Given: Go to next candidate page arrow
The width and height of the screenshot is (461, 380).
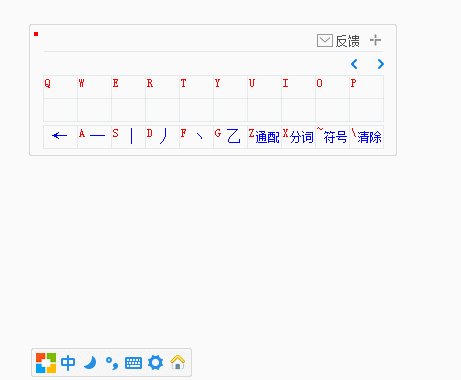Looking at the screenshot, I should tap(380, 64).
